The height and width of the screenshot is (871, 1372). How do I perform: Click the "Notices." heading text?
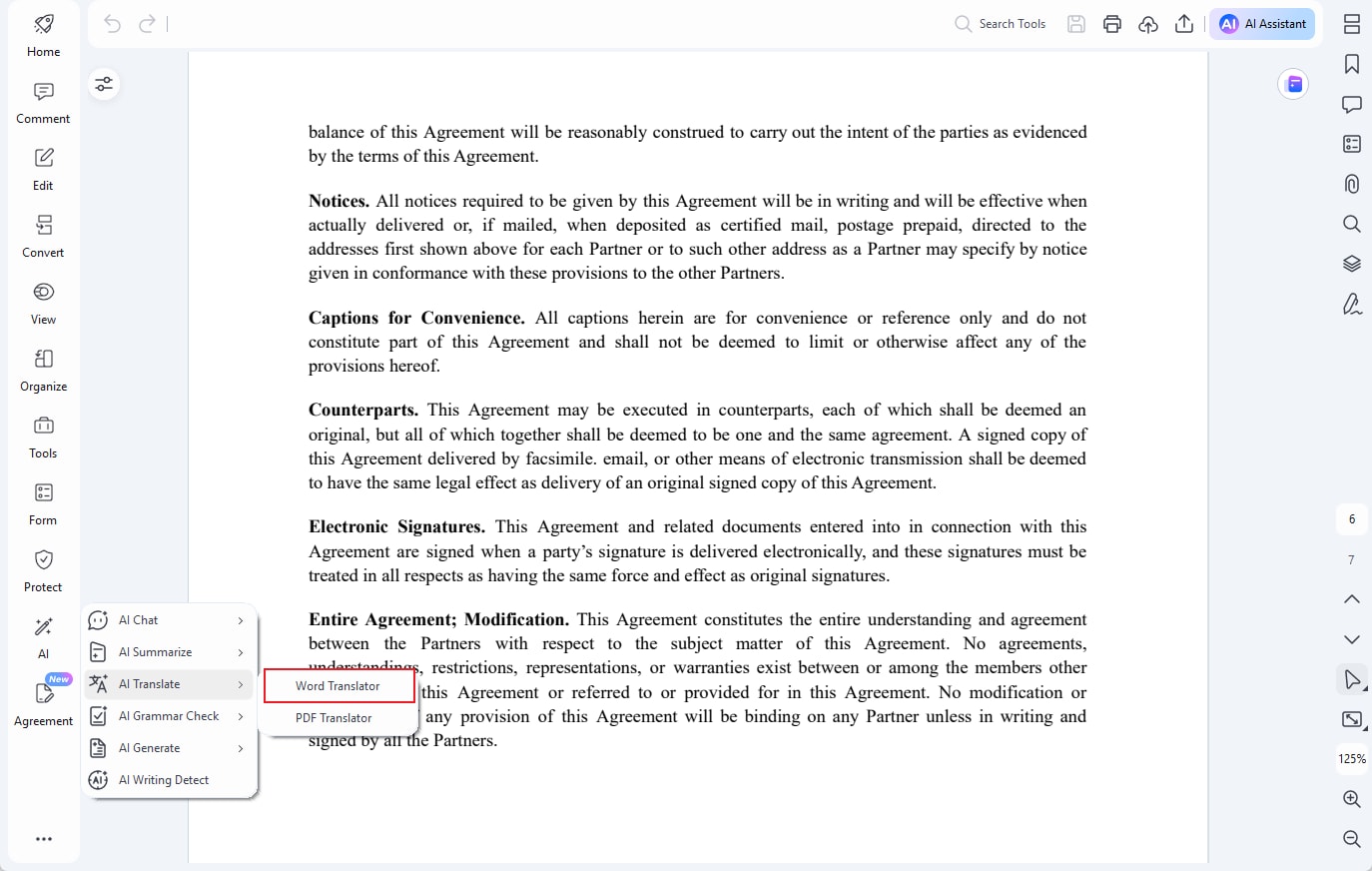[x=340, y=201]
